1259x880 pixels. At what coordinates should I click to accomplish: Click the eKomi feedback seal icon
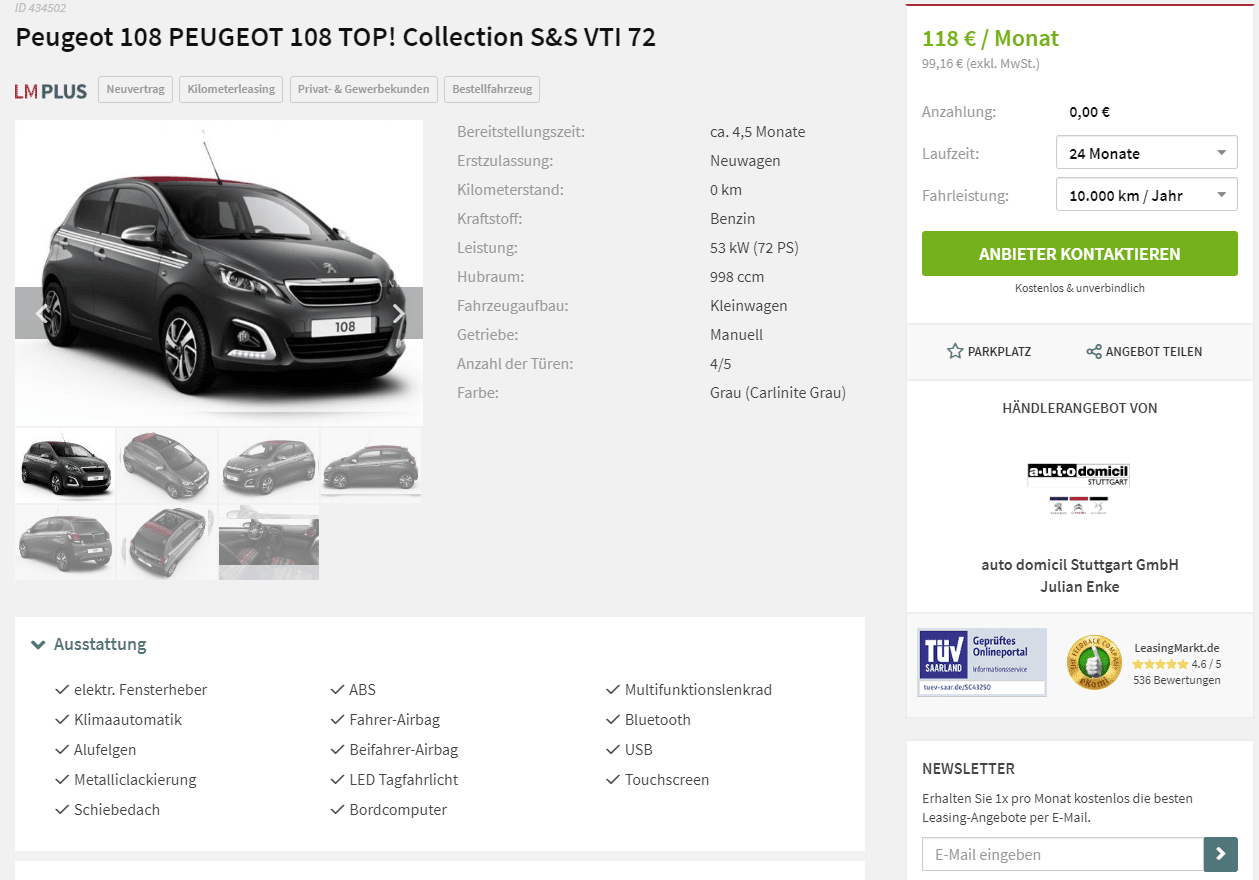point(1094,662)
